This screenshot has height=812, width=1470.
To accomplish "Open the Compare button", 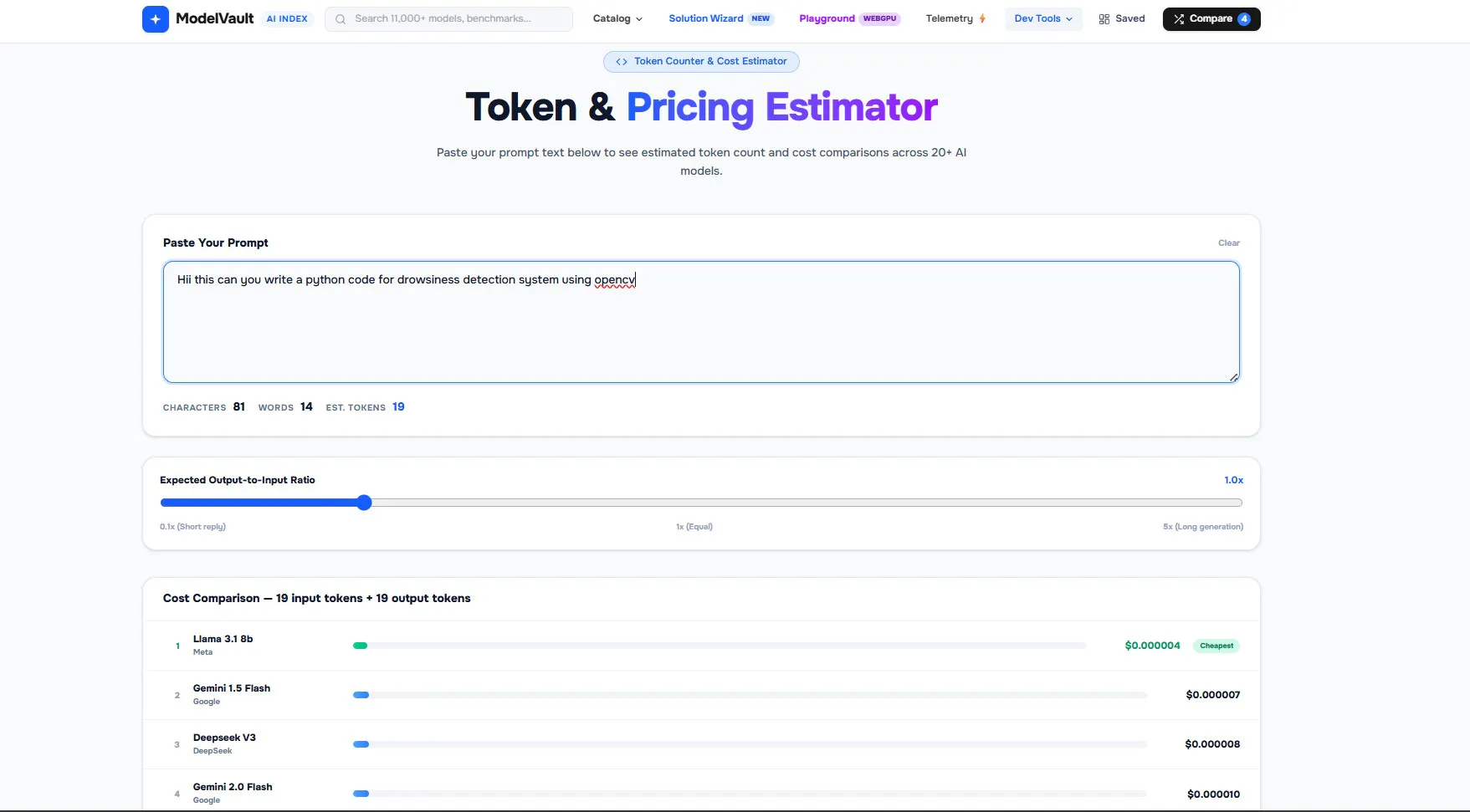I will tap(1211, 19).
